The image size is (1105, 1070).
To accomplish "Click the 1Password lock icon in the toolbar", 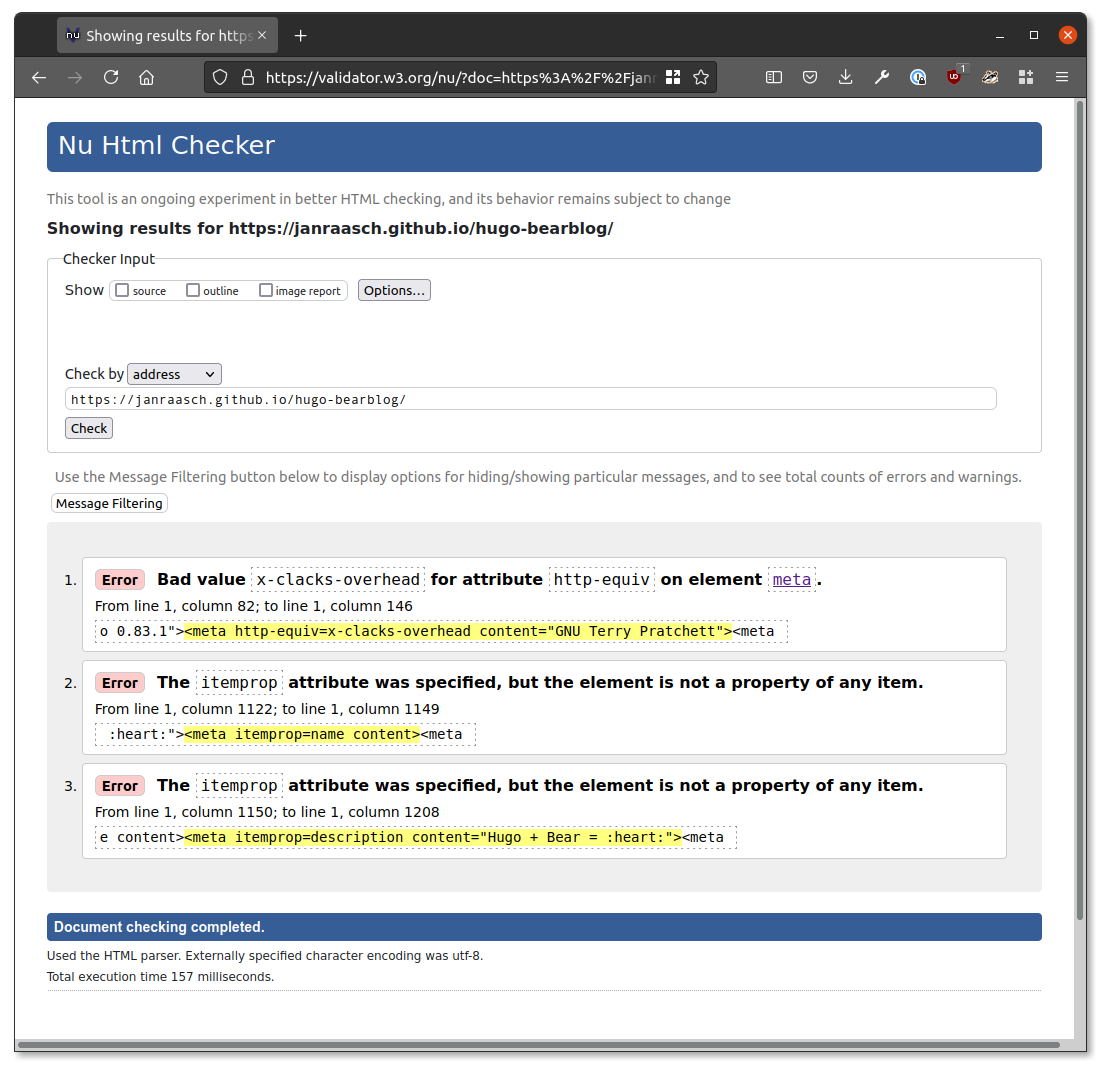I will point(918,77).
